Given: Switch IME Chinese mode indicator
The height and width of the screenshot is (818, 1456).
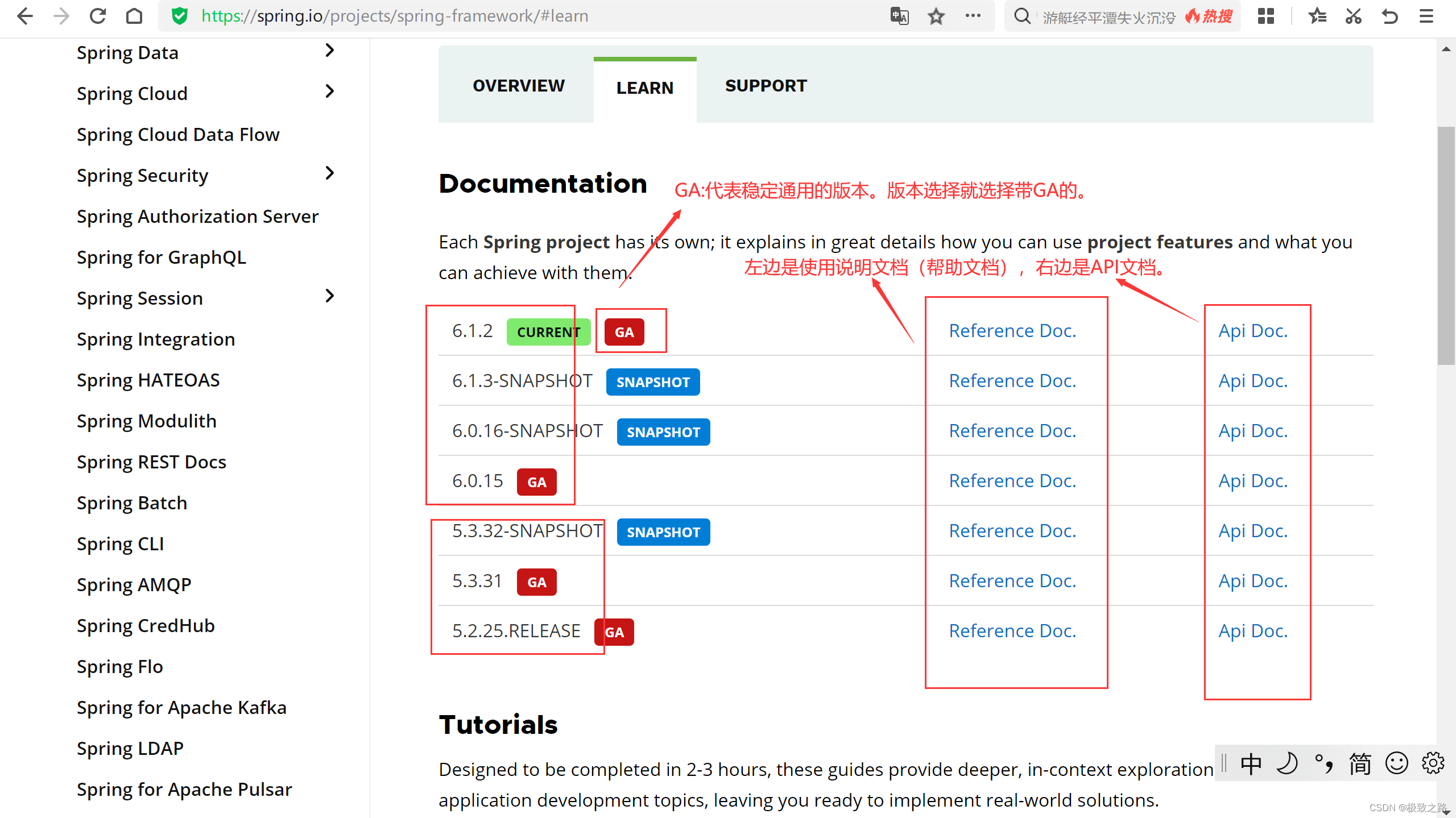Looking at the screenshot, I should [1251, 763].
